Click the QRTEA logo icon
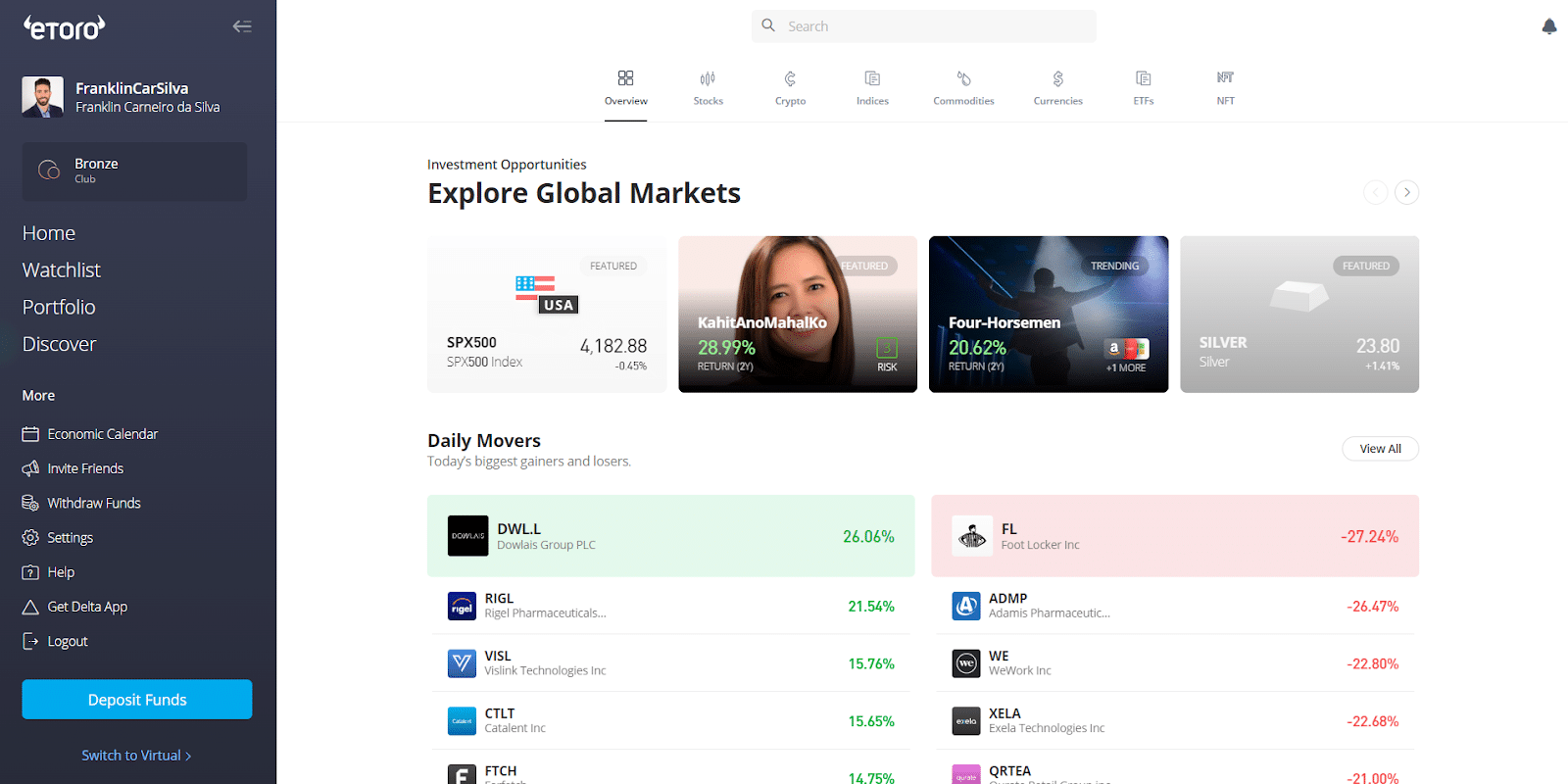This screenshot has width=1568, height=784. click(x=966, y=775)
